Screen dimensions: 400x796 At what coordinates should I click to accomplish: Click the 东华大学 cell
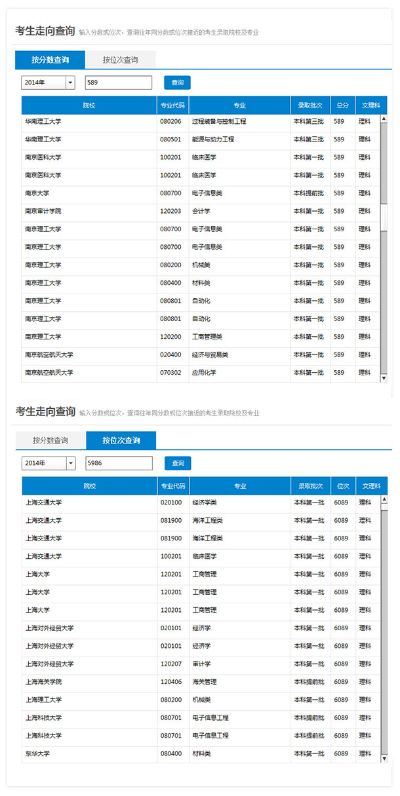[38, 754]
